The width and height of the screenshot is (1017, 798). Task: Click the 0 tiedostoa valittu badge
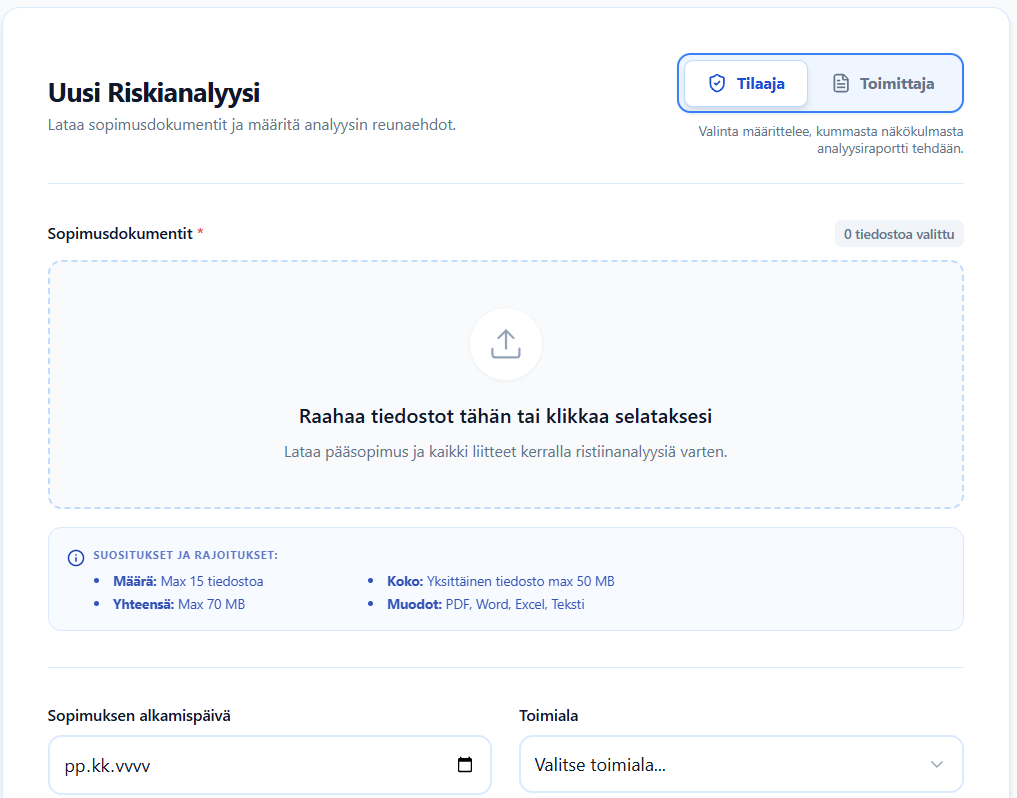click(899, 234)
